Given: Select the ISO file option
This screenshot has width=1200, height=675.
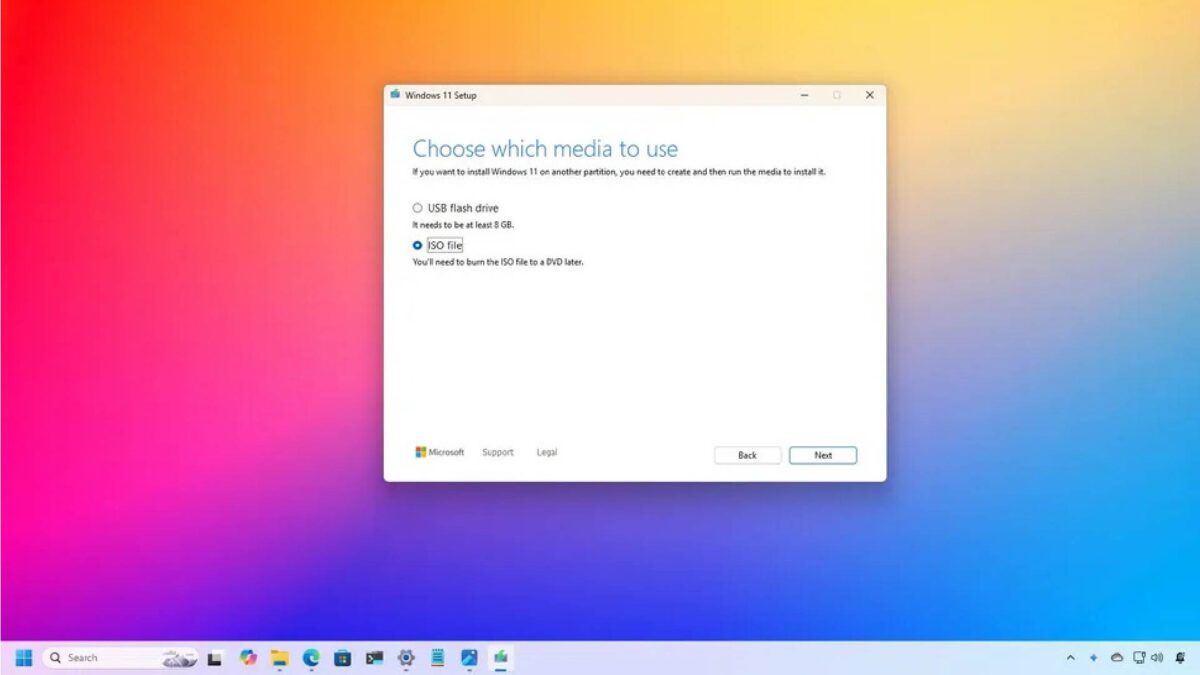Looking at the screenshot, I should pyautogui.click(x=416, y=245).
